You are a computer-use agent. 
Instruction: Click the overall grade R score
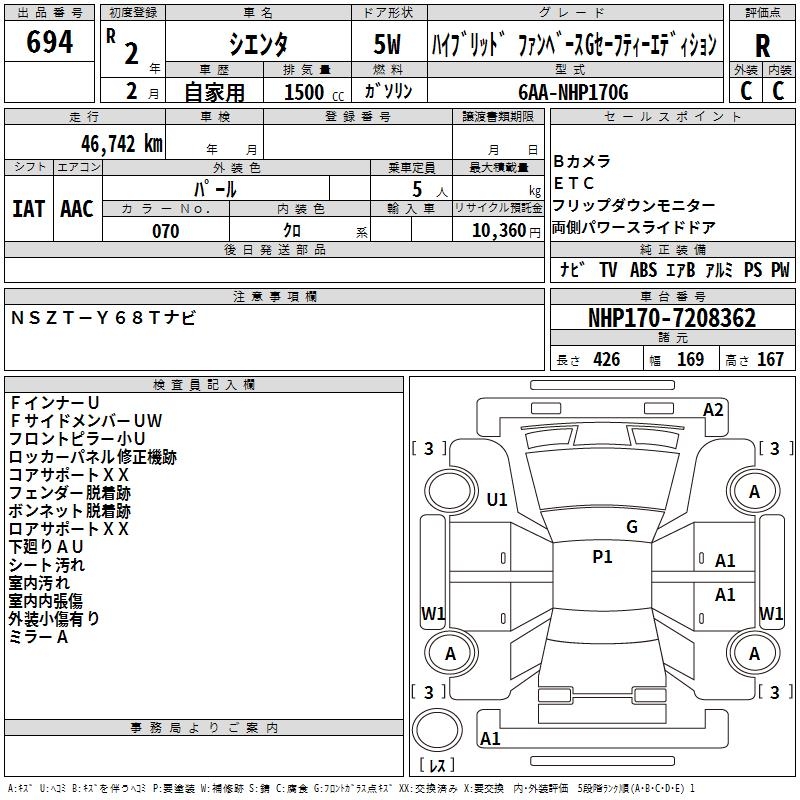pos(762,46)
